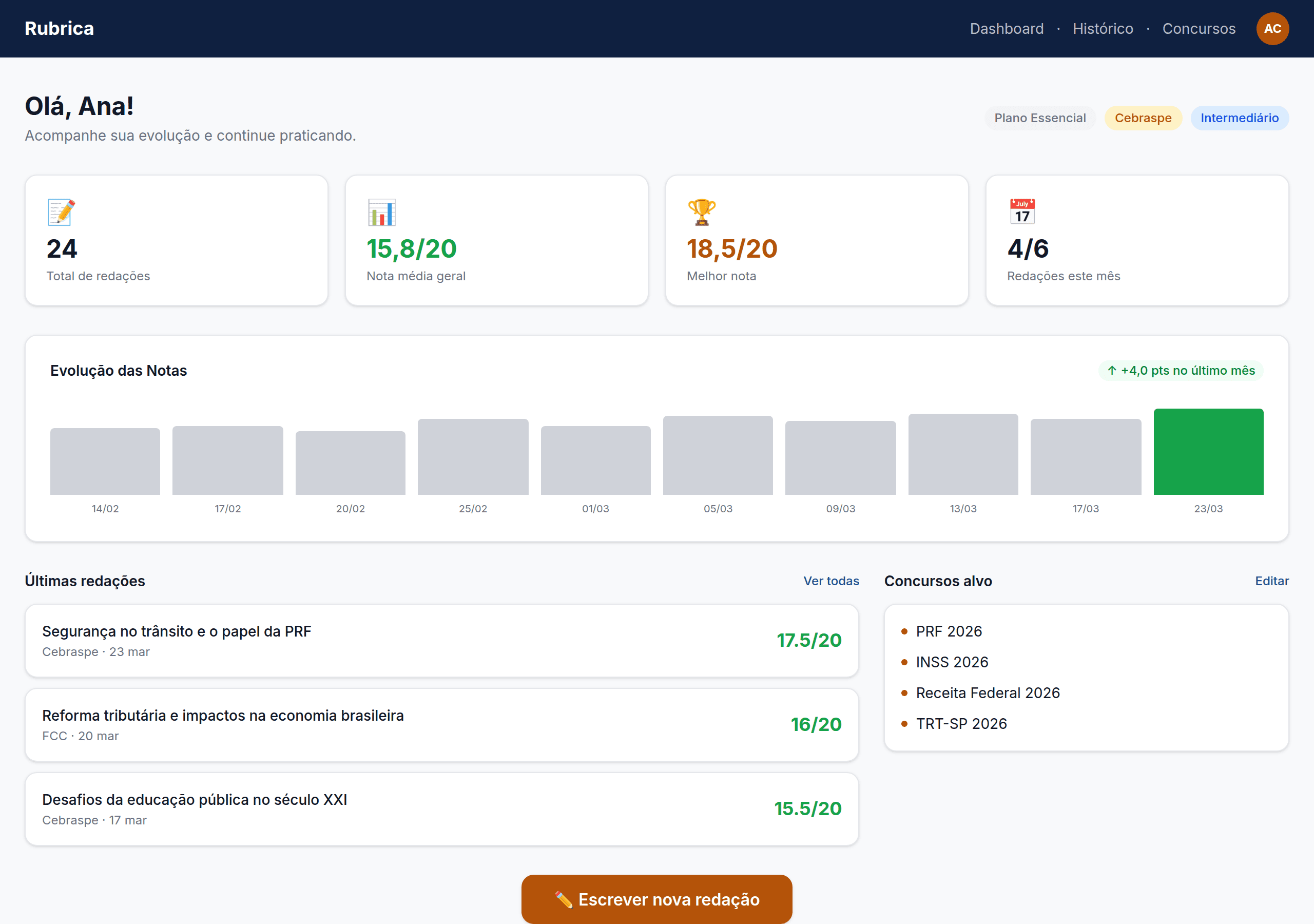Toggle the Cebraspe banca badge

pyautogui.click(x=1143, y=118)
